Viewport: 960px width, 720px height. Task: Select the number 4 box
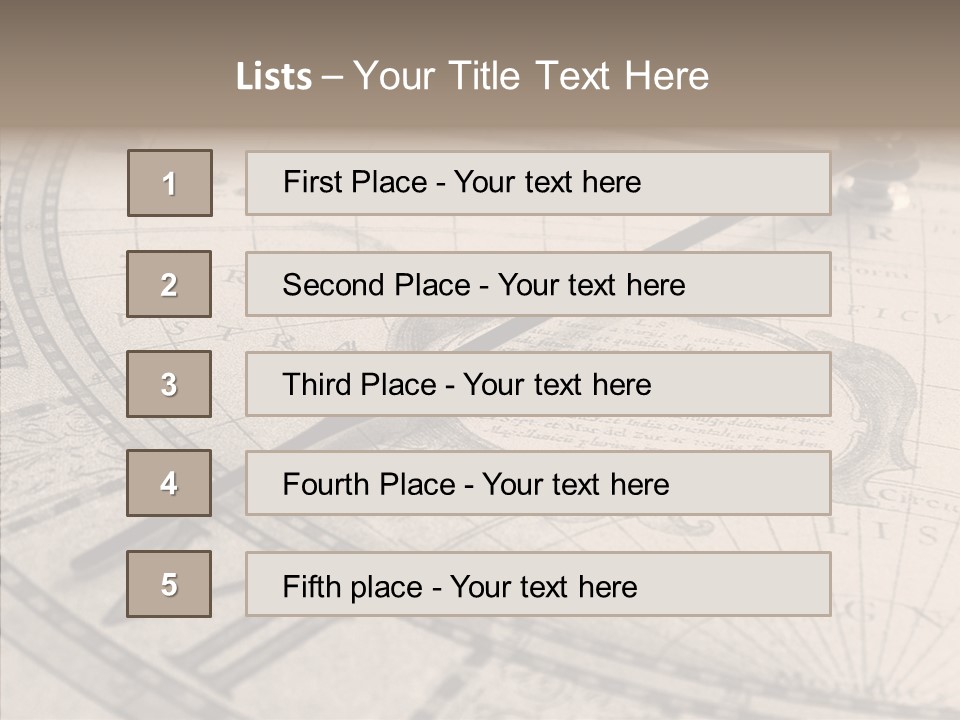169,483
